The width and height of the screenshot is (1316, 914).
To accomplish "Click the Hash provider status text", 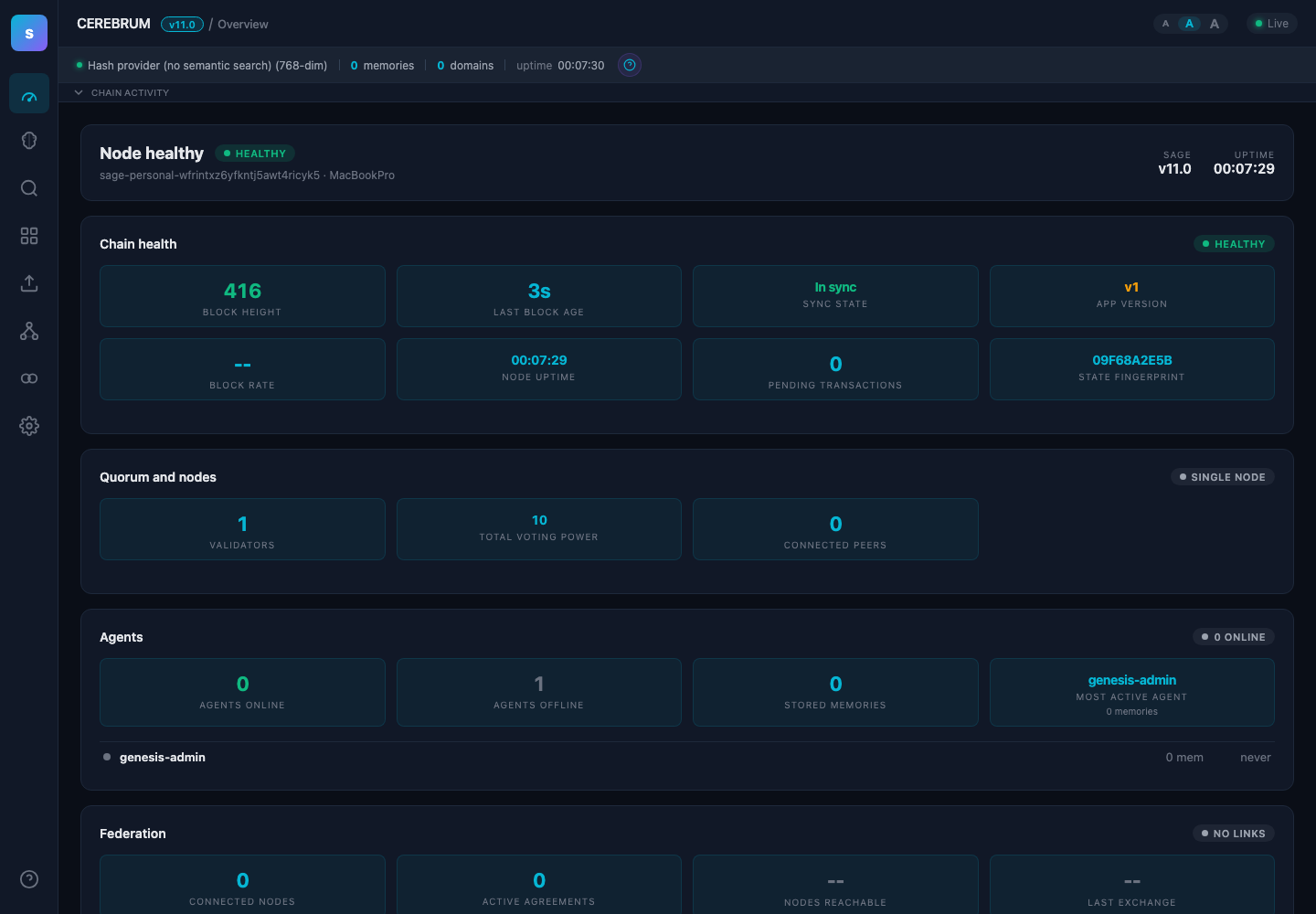I will [207, 66].
